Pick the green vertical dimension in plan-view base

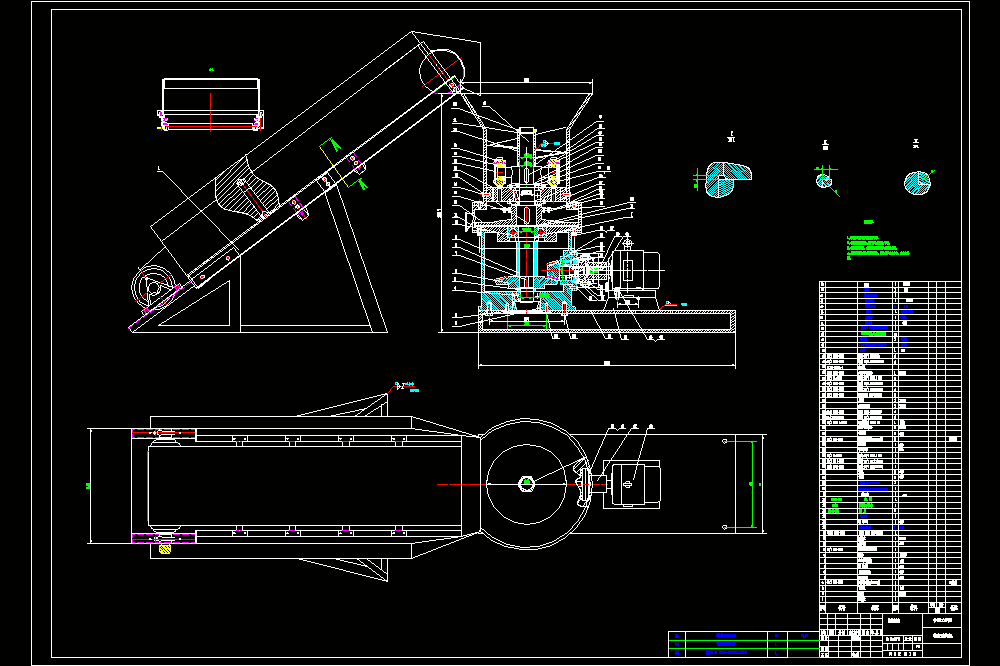(x=754, y=484)
